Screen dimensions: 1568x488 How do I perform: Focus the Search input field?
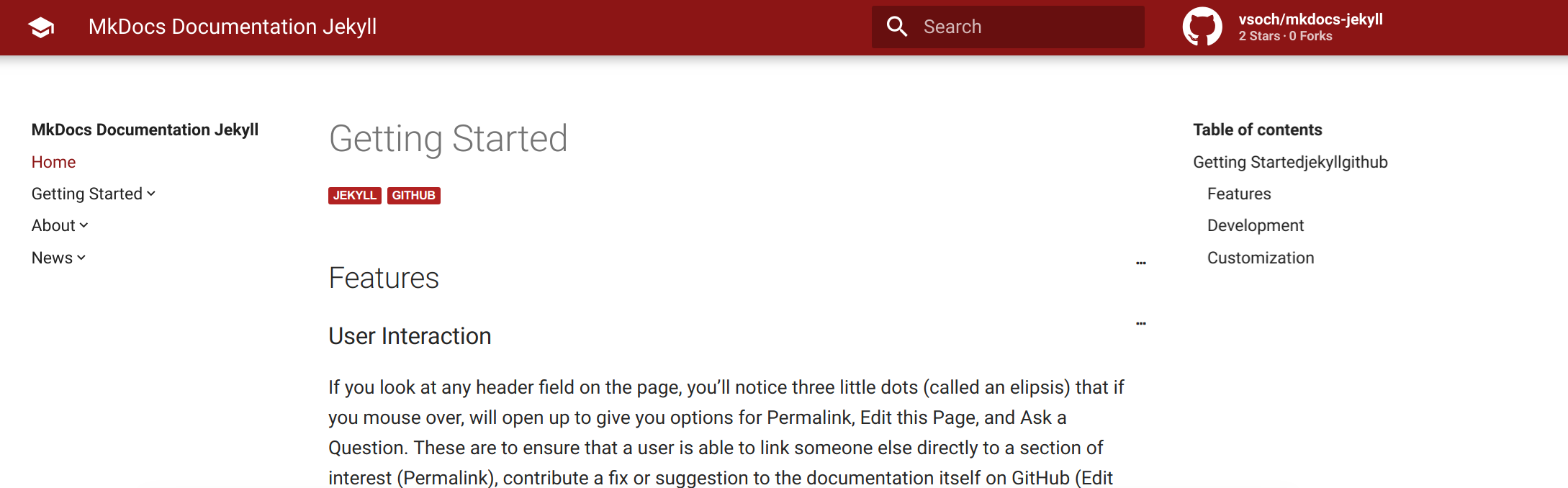point(1008,27)
